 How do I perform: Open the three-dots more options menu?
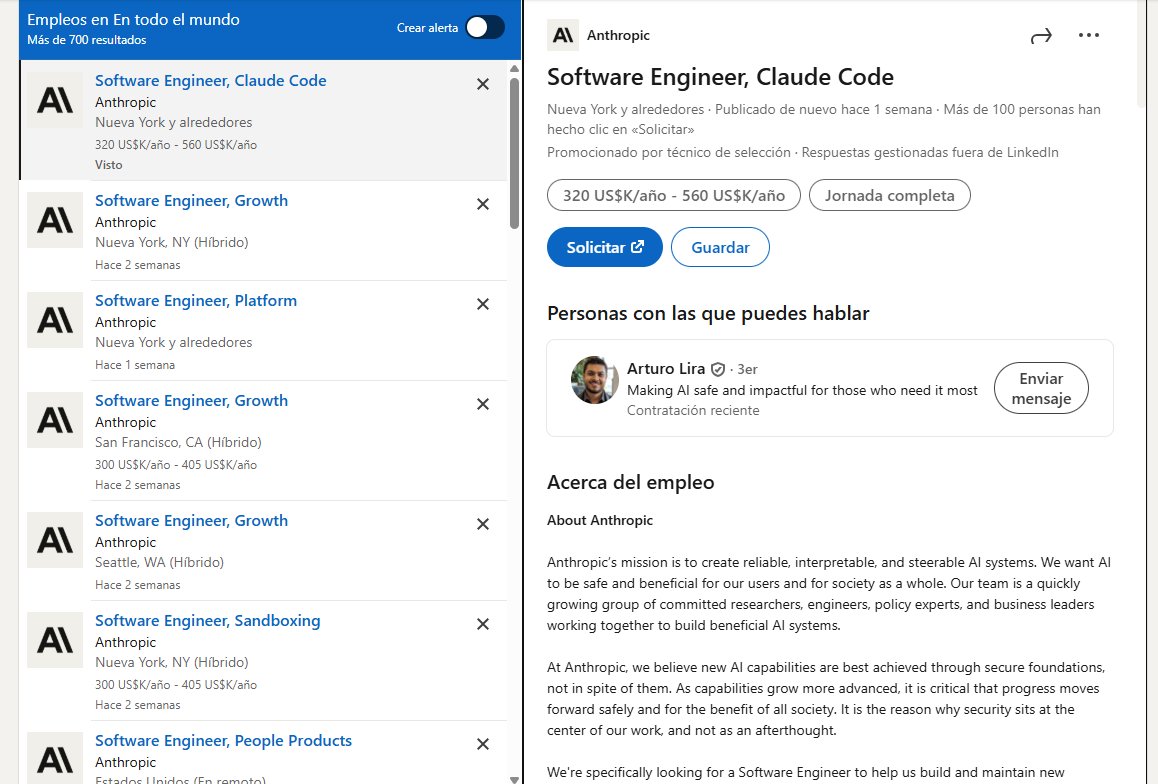pos(1089,35)
